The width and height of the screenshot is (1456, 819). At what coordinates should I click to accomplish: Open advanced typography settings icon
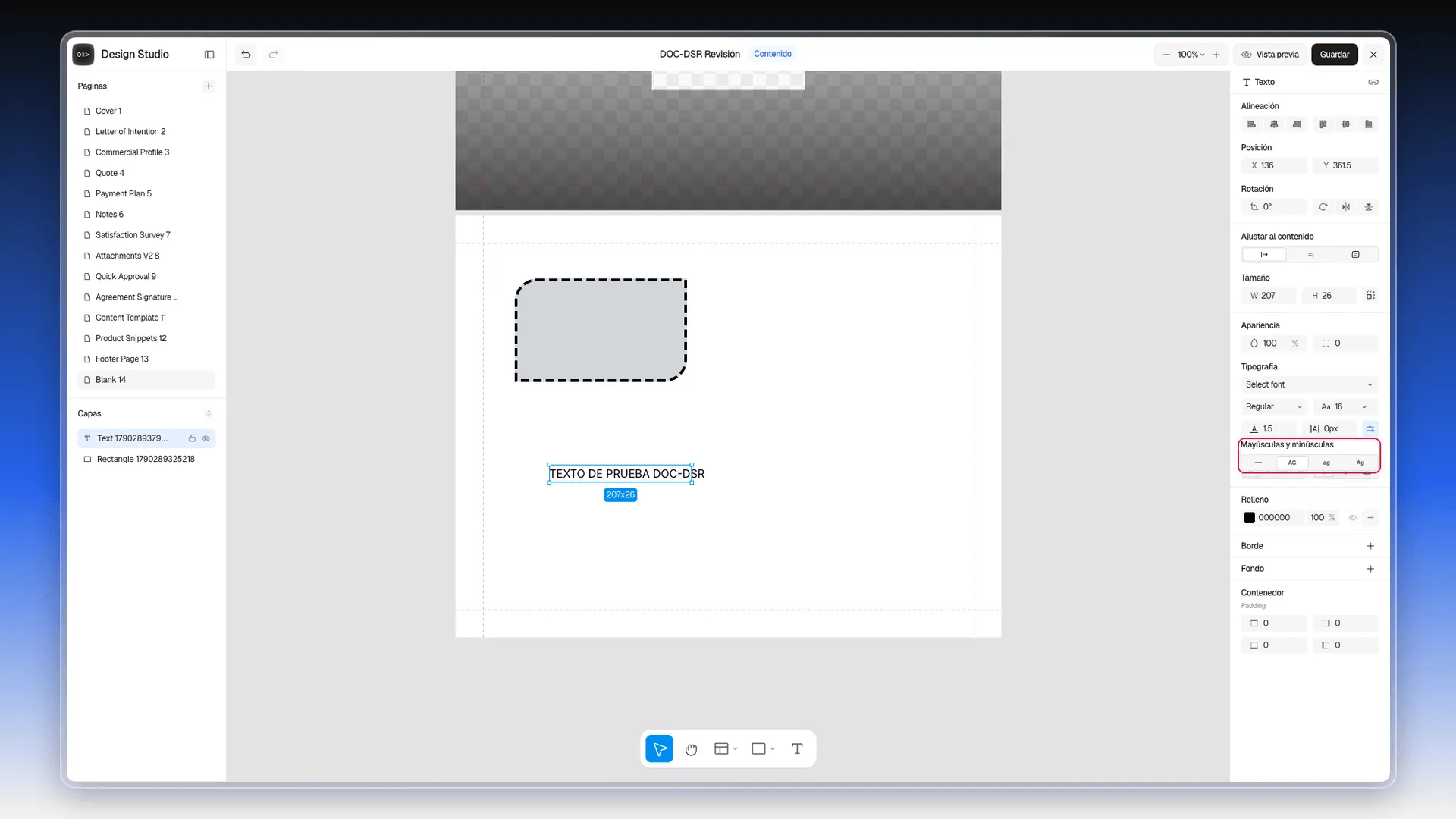click(x=1370, y=429)
